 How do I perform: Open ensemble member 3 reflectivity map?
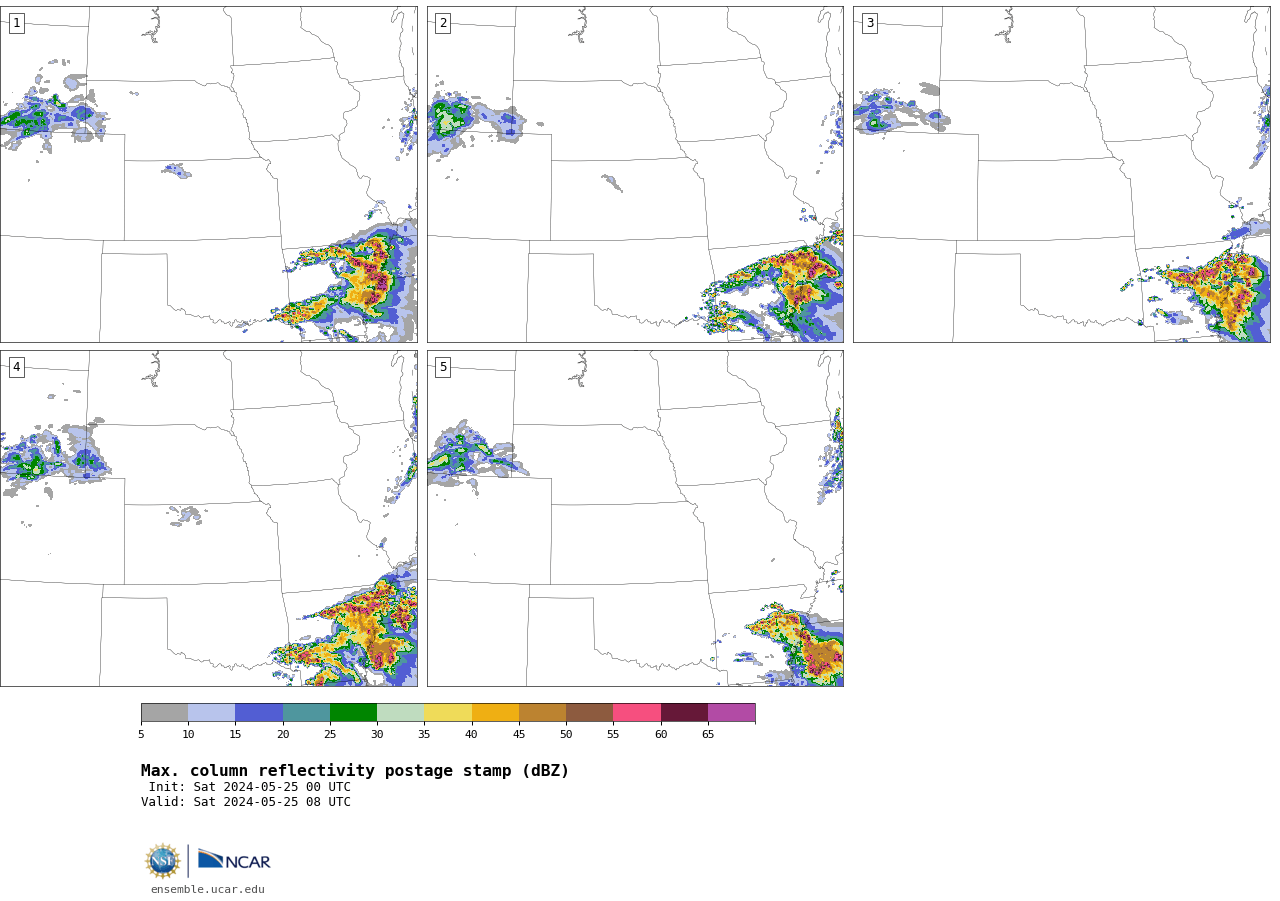point(1061,174)
